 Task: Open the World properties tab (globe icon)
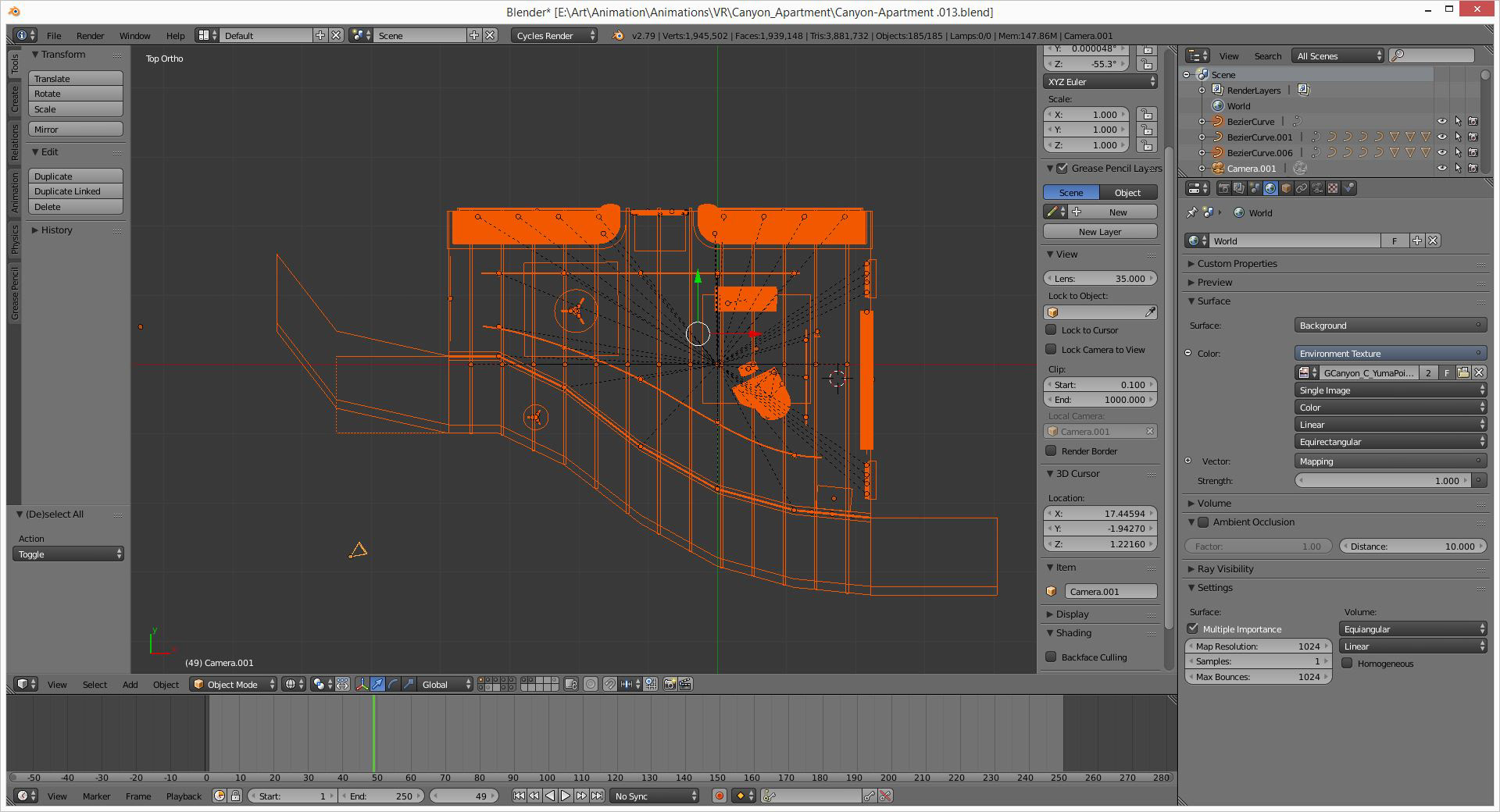click(x=1270, y=188)
